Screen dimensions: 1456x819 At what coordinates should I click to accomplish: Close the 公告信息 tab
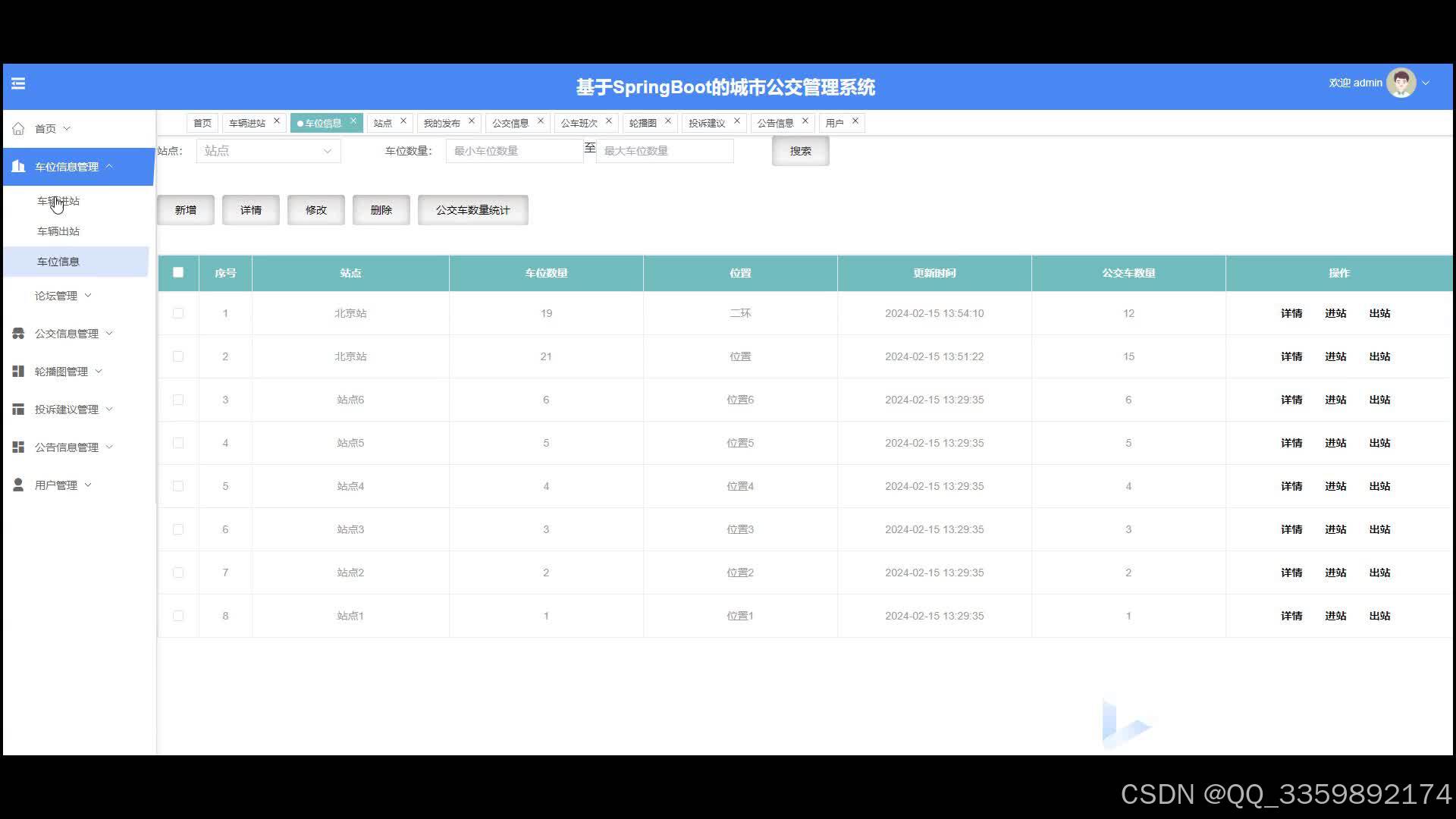coord(805,121)
